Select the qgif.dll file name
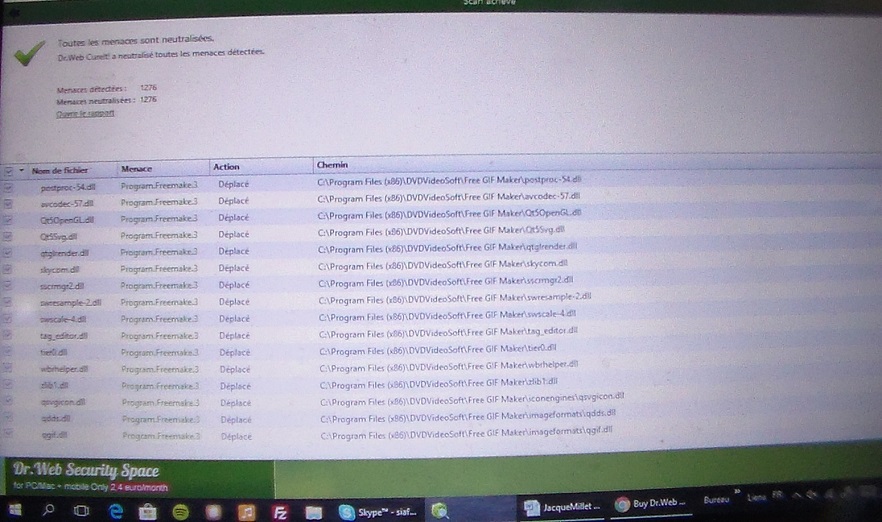 pyautogui.click(x=55, y=435)
